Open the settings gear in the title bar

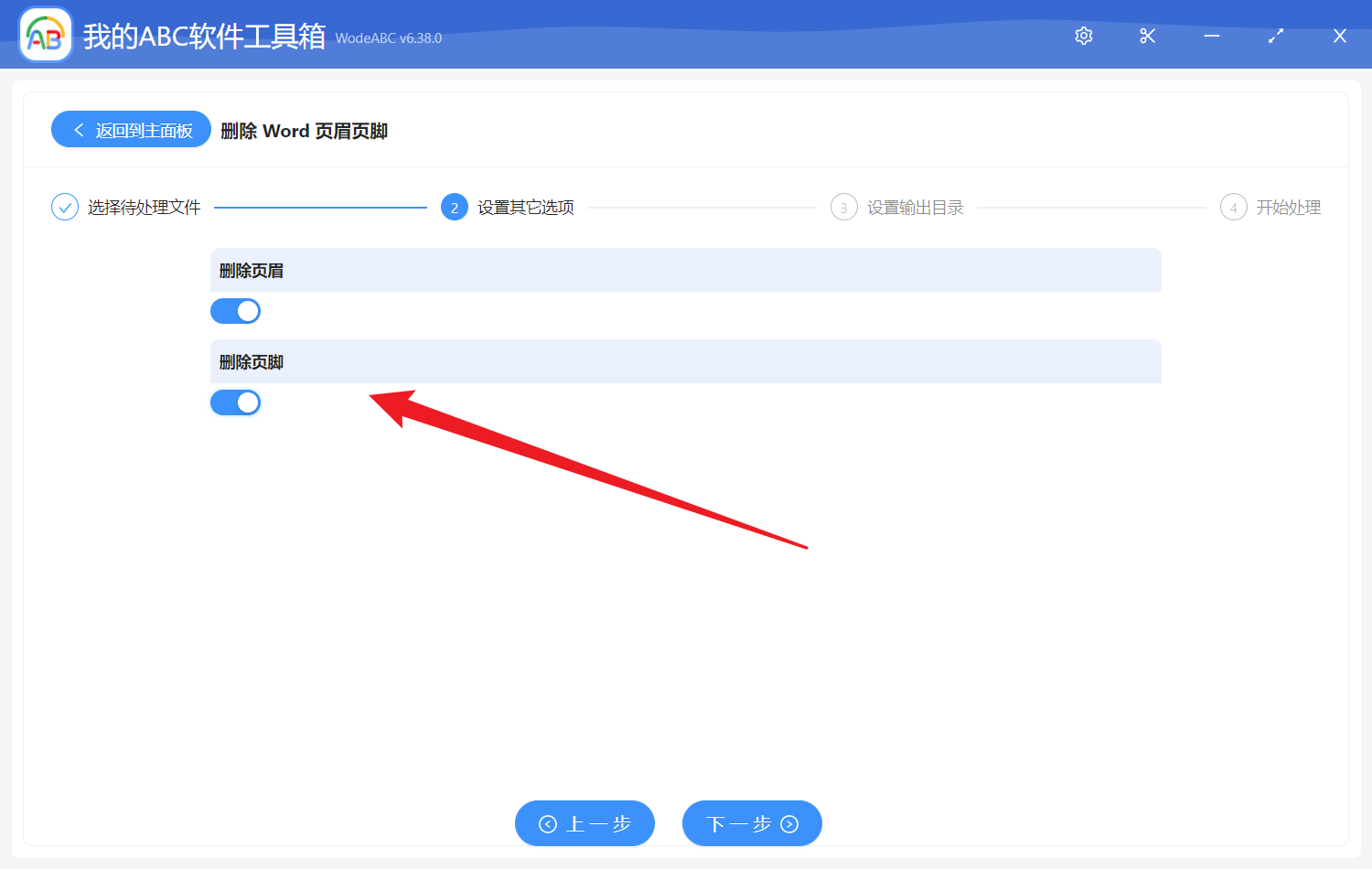coord(1083,36)
